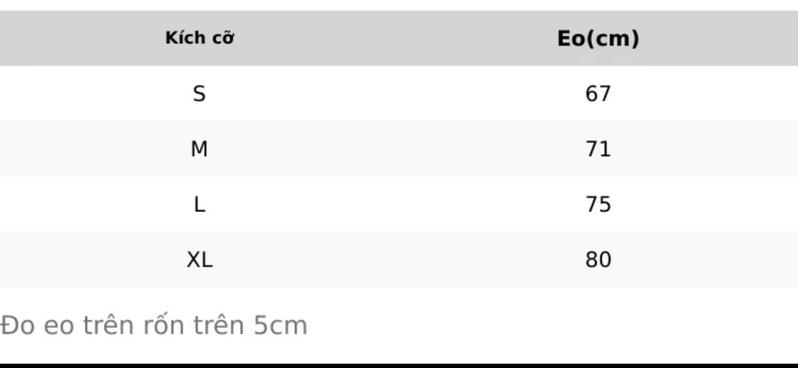Click the word "Đo" starting the note
Viewport: 798px width, 368px height.
pyautogui.click(x=17, y=326)
